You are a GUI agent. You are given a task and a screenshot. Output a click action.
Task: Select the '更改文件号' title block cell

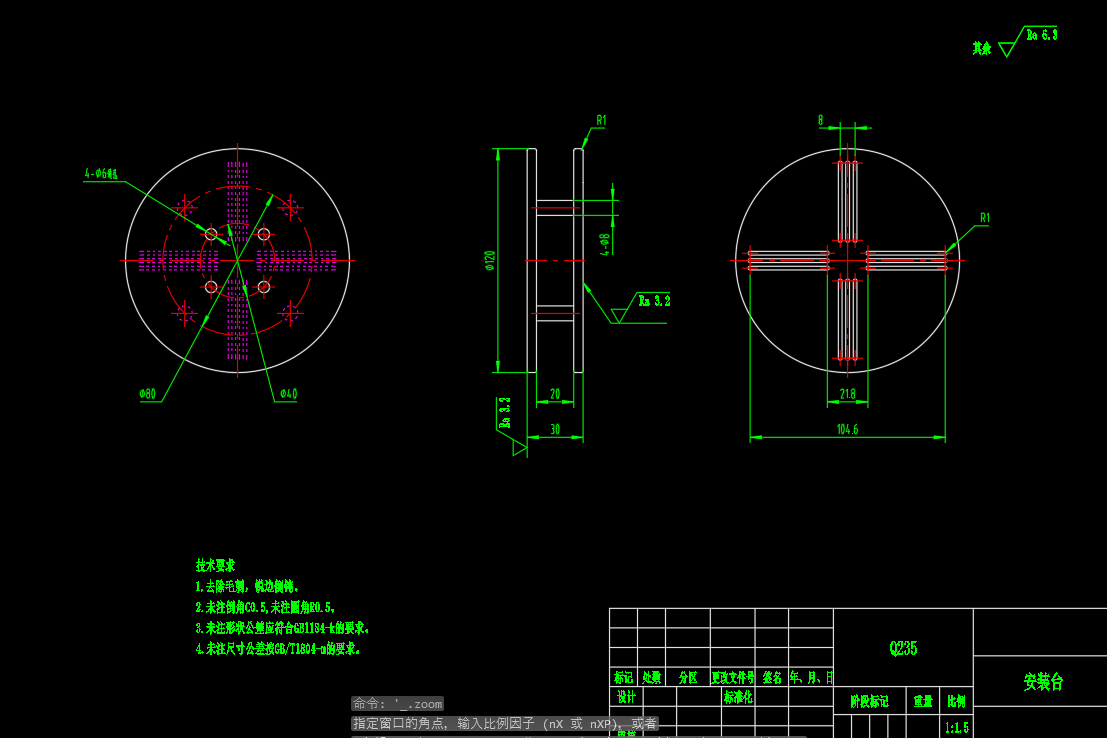coord(733,678)
